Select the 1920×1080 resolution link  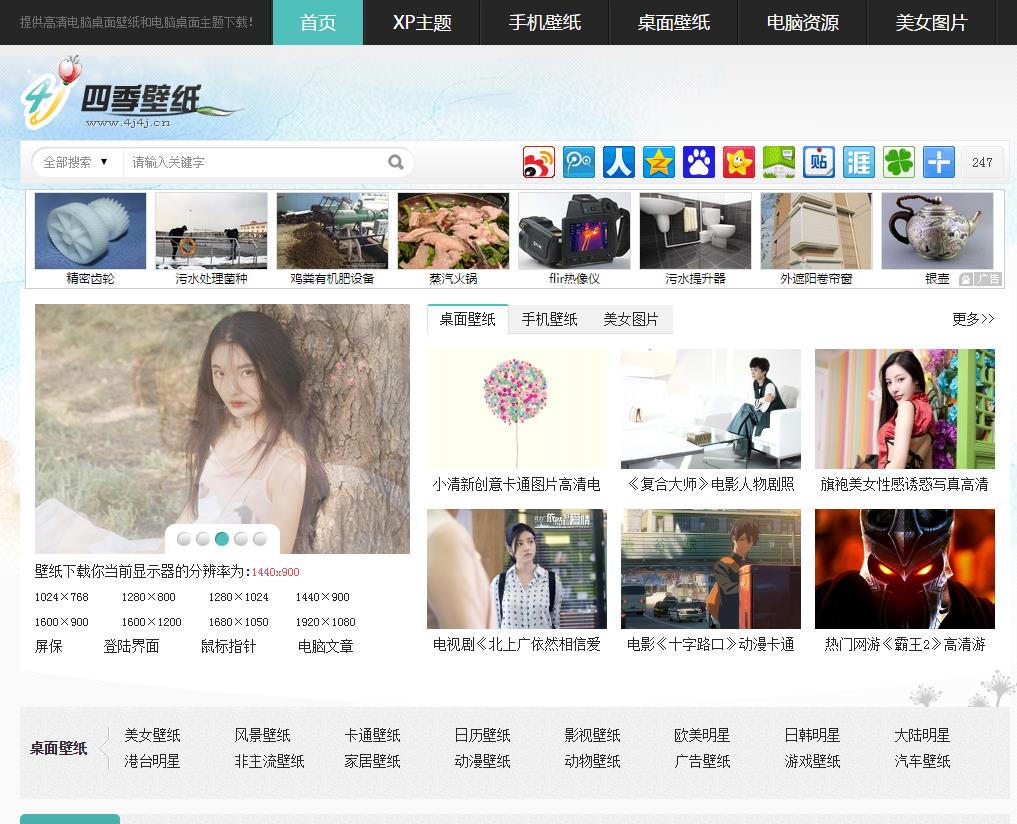click(x=326, y=622)
